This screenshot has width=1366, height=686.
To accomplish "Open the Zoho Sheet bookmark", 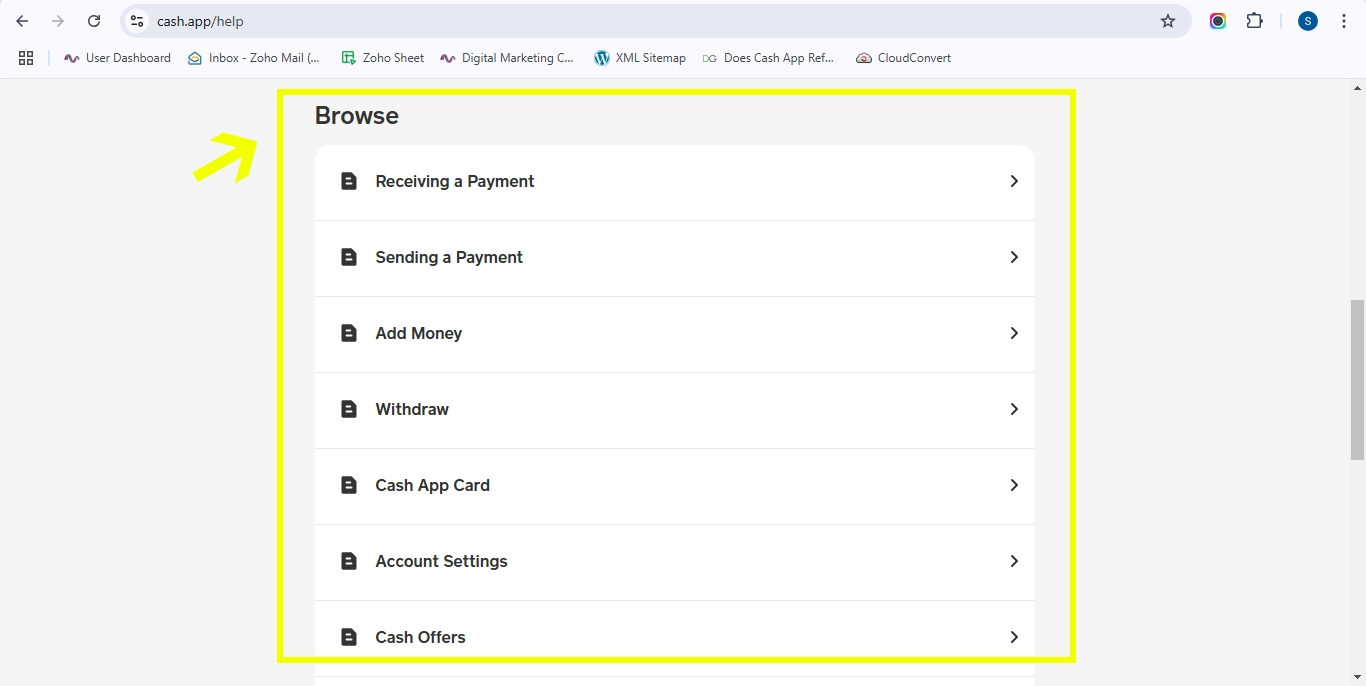I will click(383, 58).
